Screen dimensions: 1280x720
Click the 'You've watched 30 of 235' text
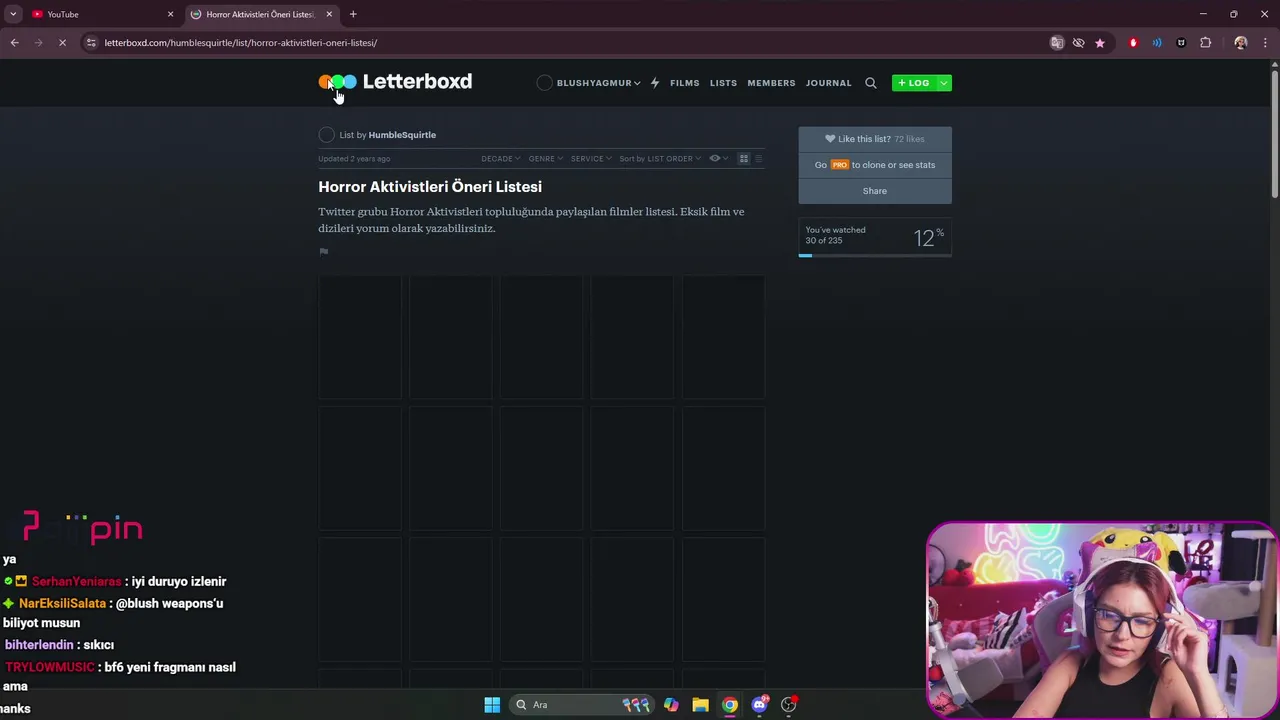pyautogui.click(x=836, y=235)
